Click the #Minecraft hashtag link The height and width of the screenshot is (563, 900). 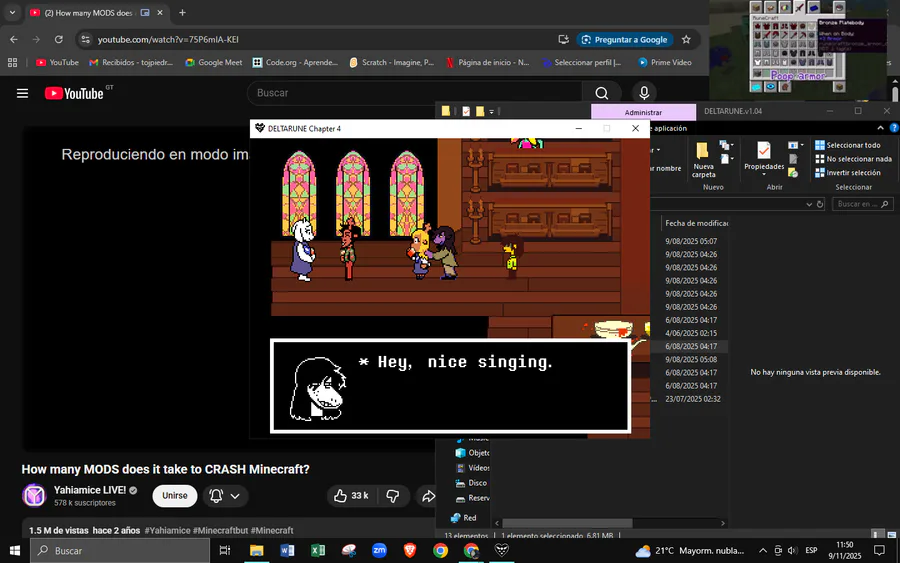point(272,530)
